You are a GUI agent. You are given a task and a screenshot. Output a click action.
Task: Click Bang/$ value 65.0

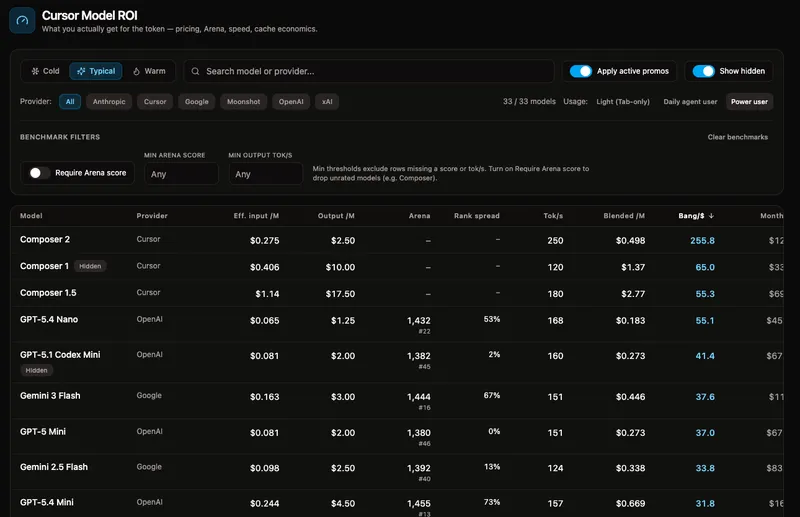[705, 267]
